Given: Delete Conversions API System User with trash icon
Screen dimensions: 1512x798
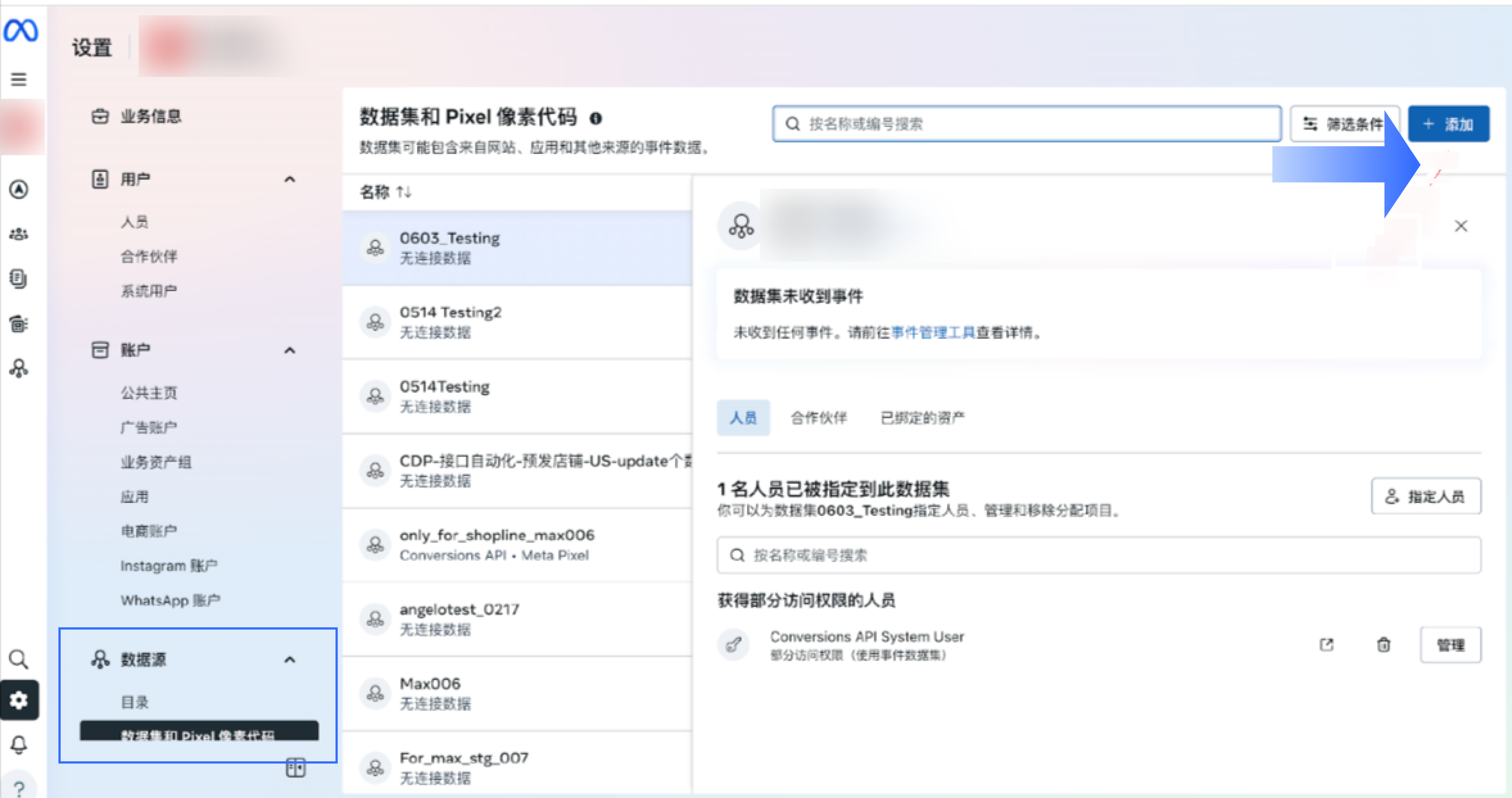Looking at the screenshot, I should coord(1384,645).
